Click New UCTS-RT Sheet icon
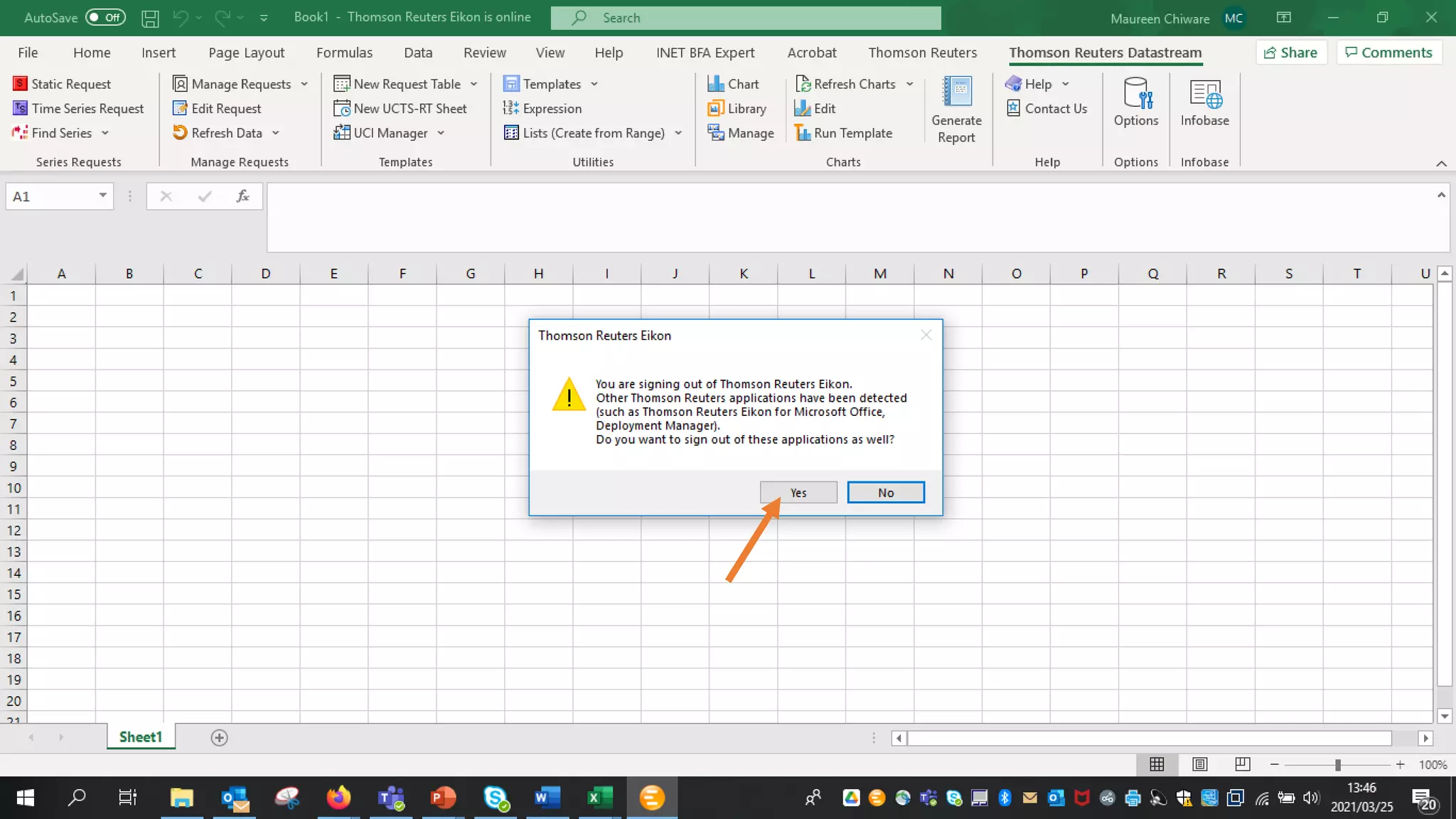The width and height of the screenshot is (1456, 819). coord(341,108)
